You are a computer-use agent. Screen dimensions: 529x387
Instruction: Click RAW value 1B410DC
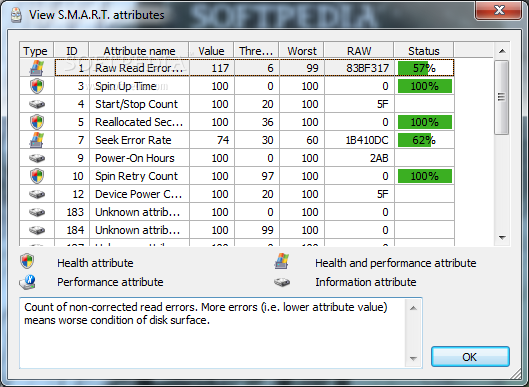[367, 140]
